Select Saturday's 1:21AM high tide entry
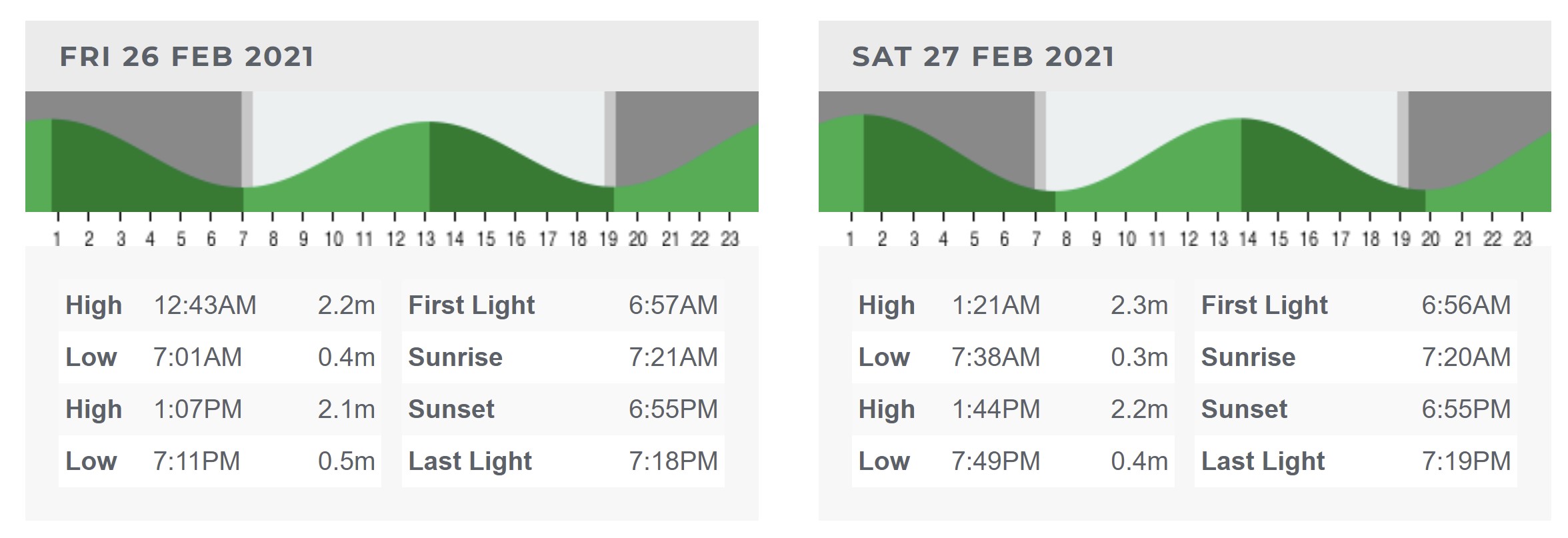Screen dimensions: 1568x538 click(1013, 305)
